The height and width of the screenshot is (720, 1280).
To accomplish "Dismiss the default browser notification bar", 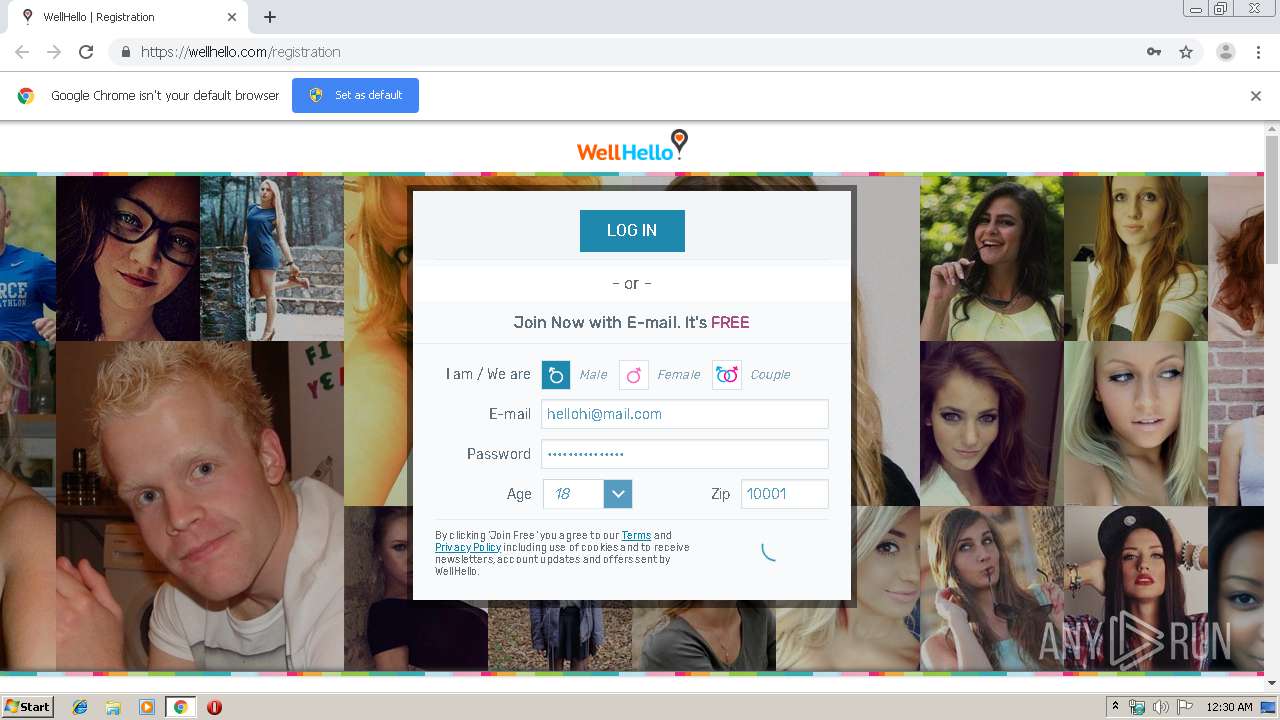I will point(1256,96).
